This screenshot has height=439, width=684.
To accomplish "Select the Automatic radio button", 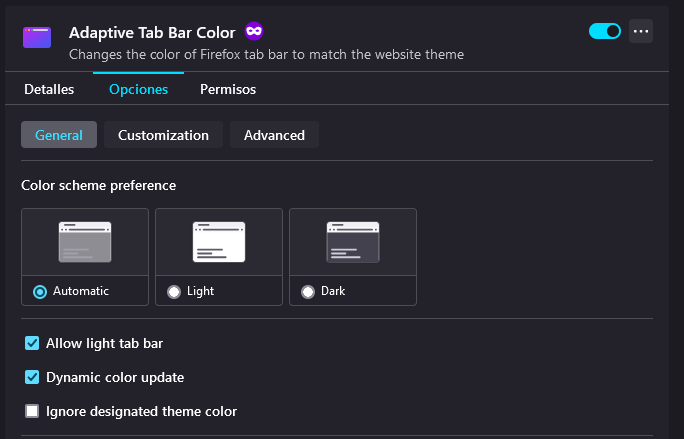I will coord(40,292).
